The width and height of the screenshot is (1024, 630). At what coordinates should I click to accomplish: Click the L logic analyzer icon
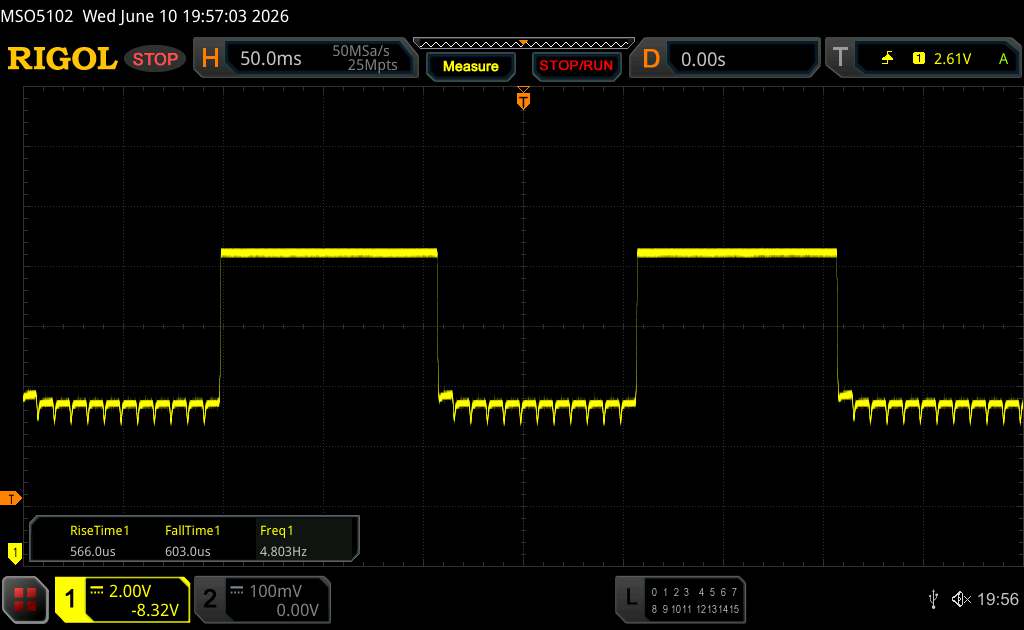630,597
